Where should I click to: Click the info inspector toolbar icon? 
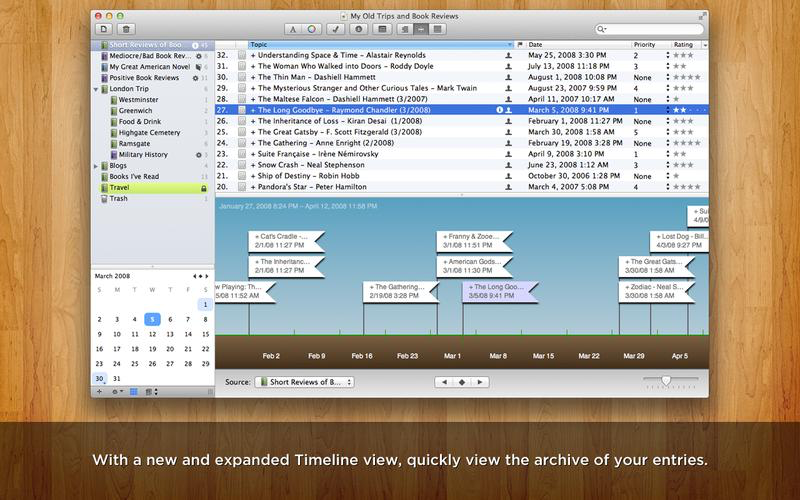[359, 30]
